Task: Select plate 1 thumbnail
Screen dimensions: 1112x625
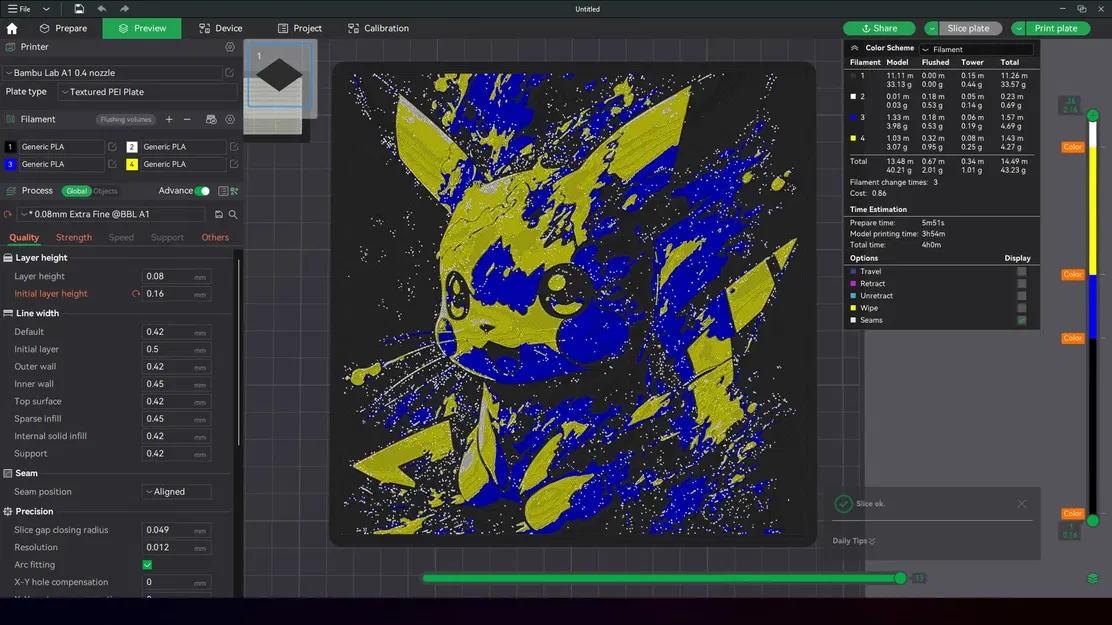Action: [278, 80]
